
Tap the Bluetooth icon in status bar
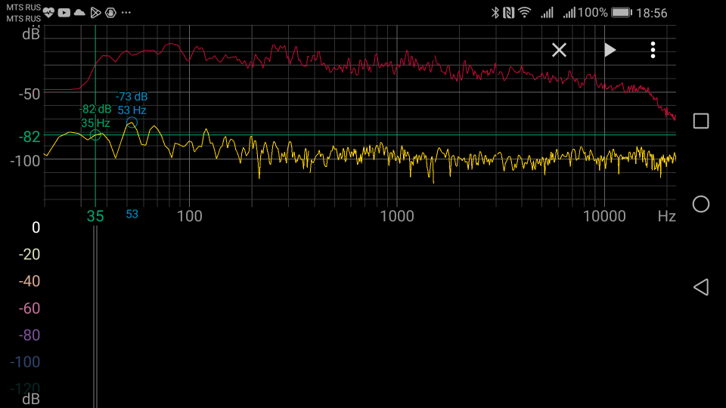494,13
